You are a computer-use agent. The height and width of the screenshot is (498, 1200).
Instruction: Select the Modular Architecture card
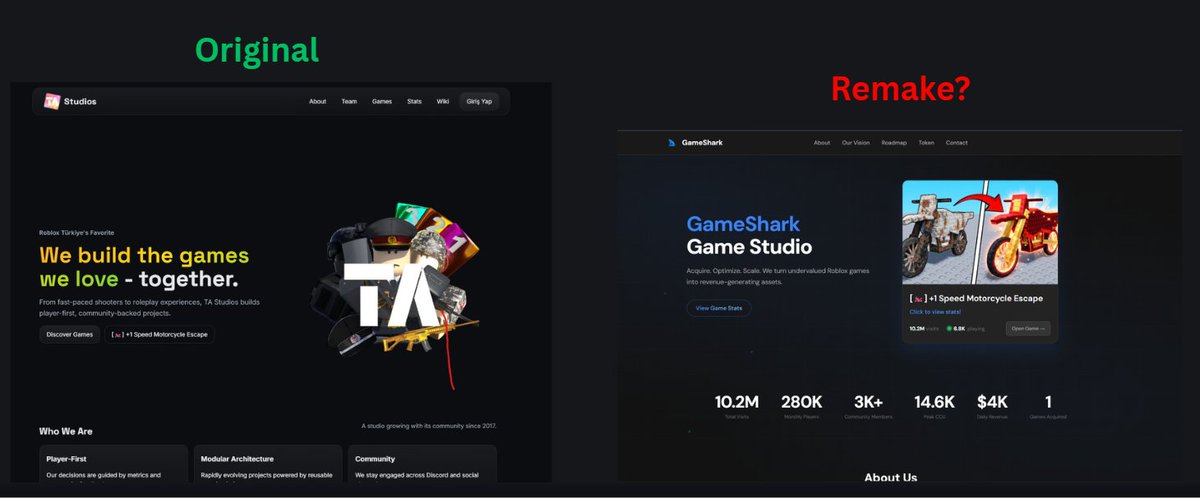tap(268, 465)
